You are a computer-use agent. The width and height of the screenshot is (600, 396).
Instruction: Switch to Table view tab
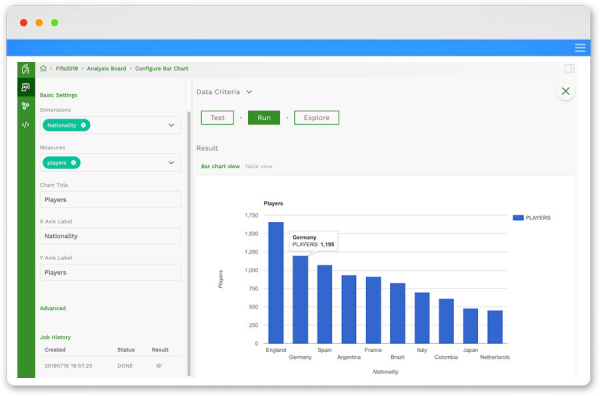(x=259, y=166)
